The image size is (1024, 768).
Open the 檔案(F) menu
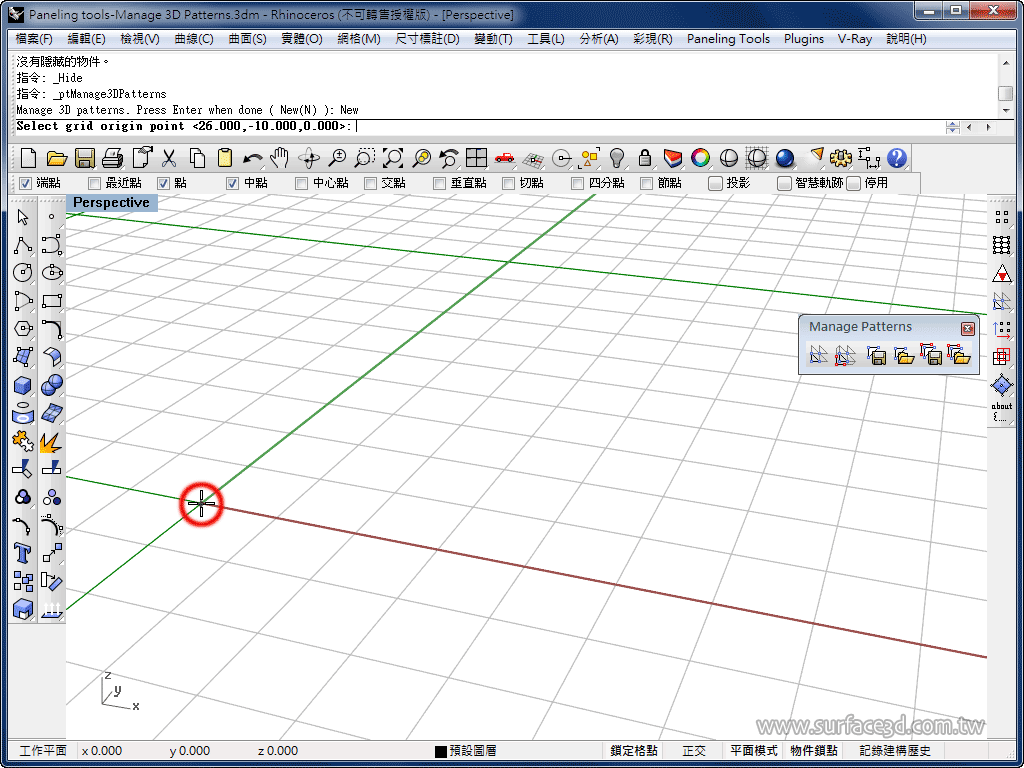pos(35,39)
